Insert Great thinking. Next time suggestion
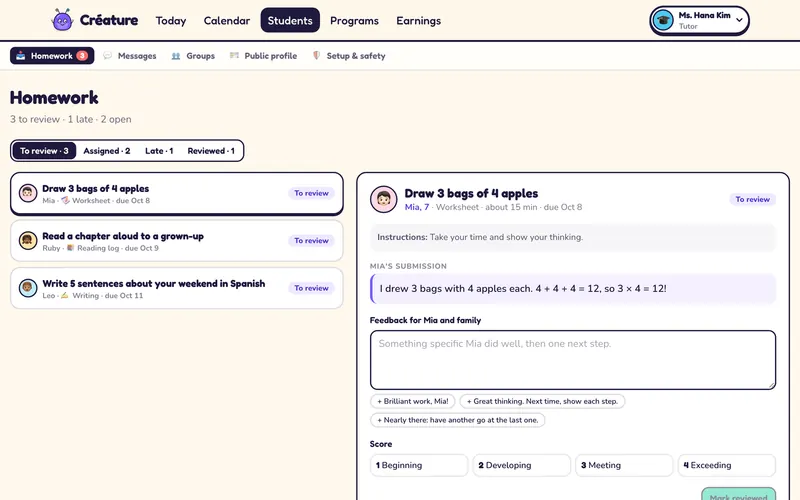The image size is (800, 500). click(x=542, y=401)
